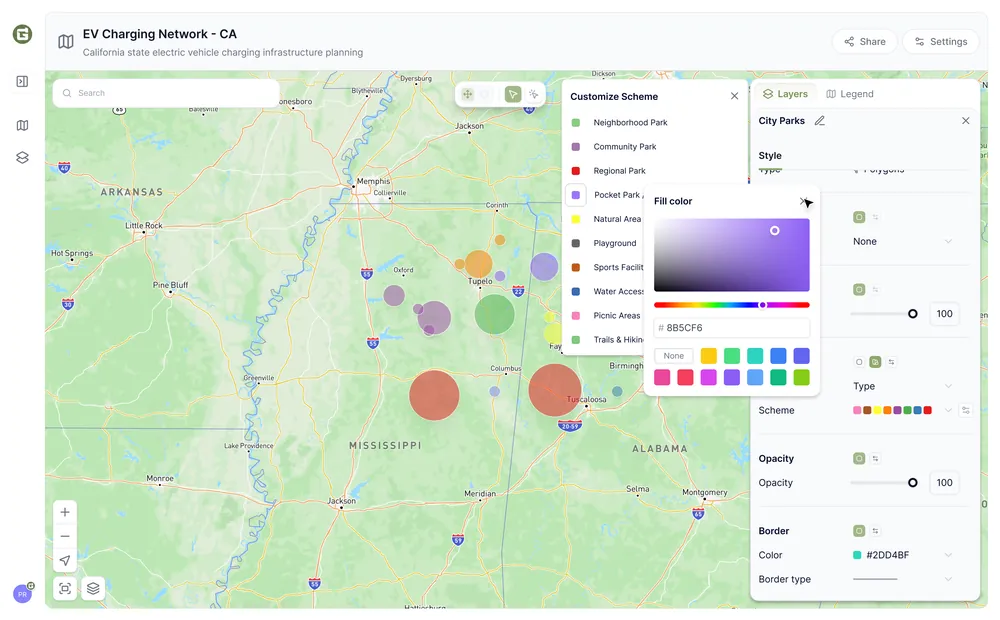The width and height of the screenshot is (1000, 620).
Task: Expand the None dropdown in Style panel
Action: [902, 242]
